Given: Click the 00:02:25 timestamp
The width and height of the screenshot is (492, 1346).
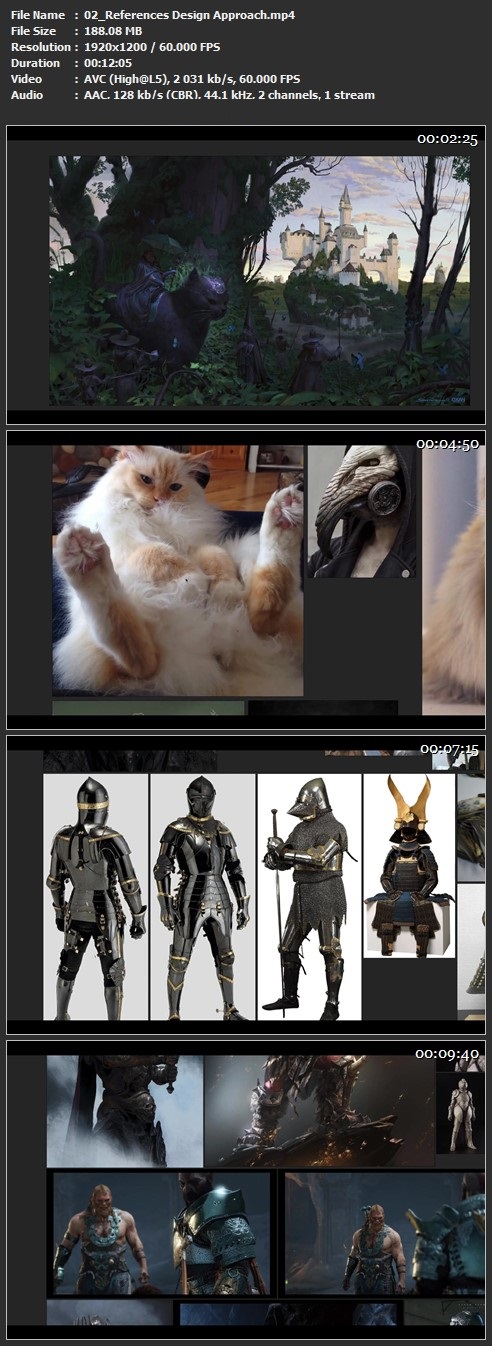Looking at the screenshot, I should (447, 139).
